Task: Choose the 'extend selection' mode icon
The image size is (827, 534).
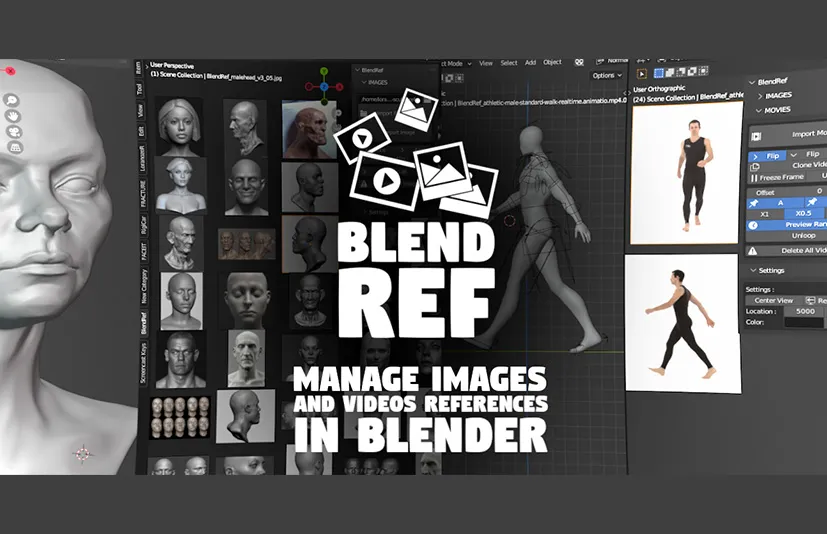Action: tap(670, 72)
